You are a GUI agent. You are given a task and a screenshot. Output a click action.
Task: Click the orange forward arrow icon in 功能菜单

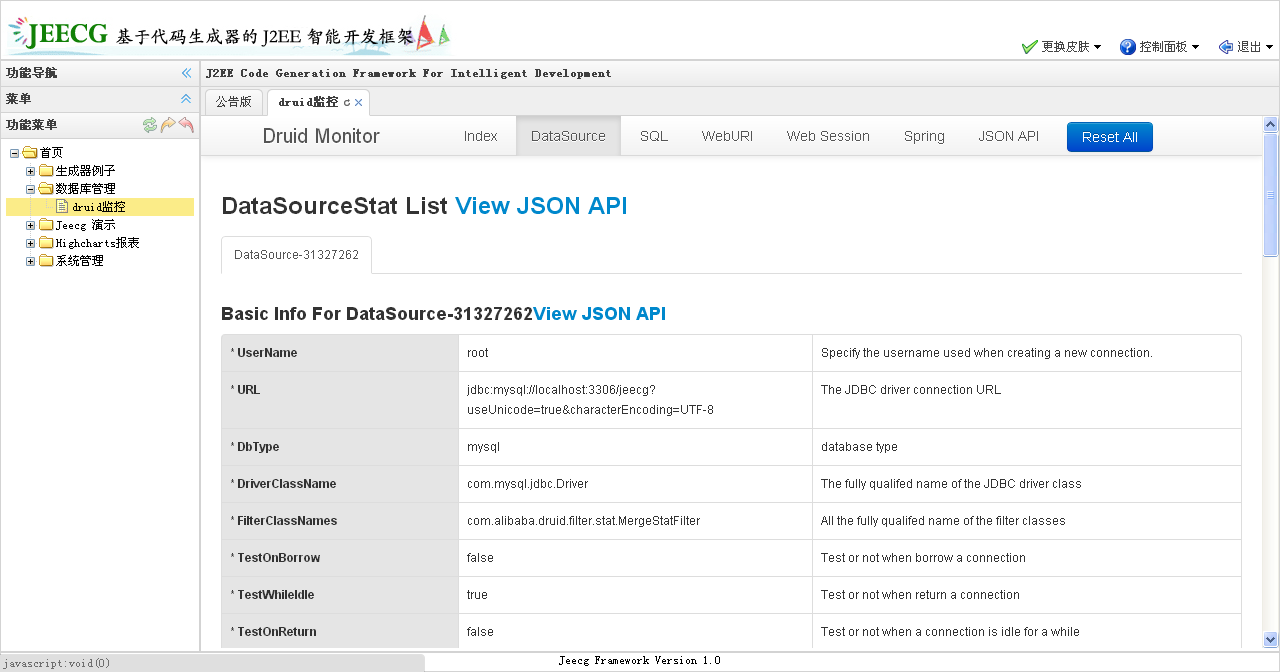coord(168,125)
